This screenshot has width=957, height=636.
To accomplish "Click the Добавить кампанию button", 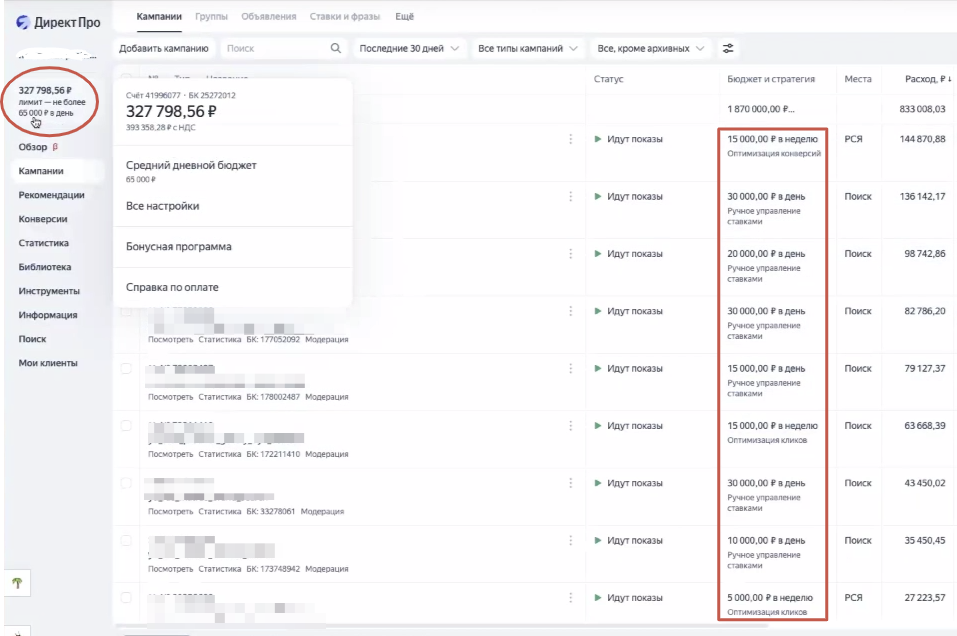I will [164, 48].
